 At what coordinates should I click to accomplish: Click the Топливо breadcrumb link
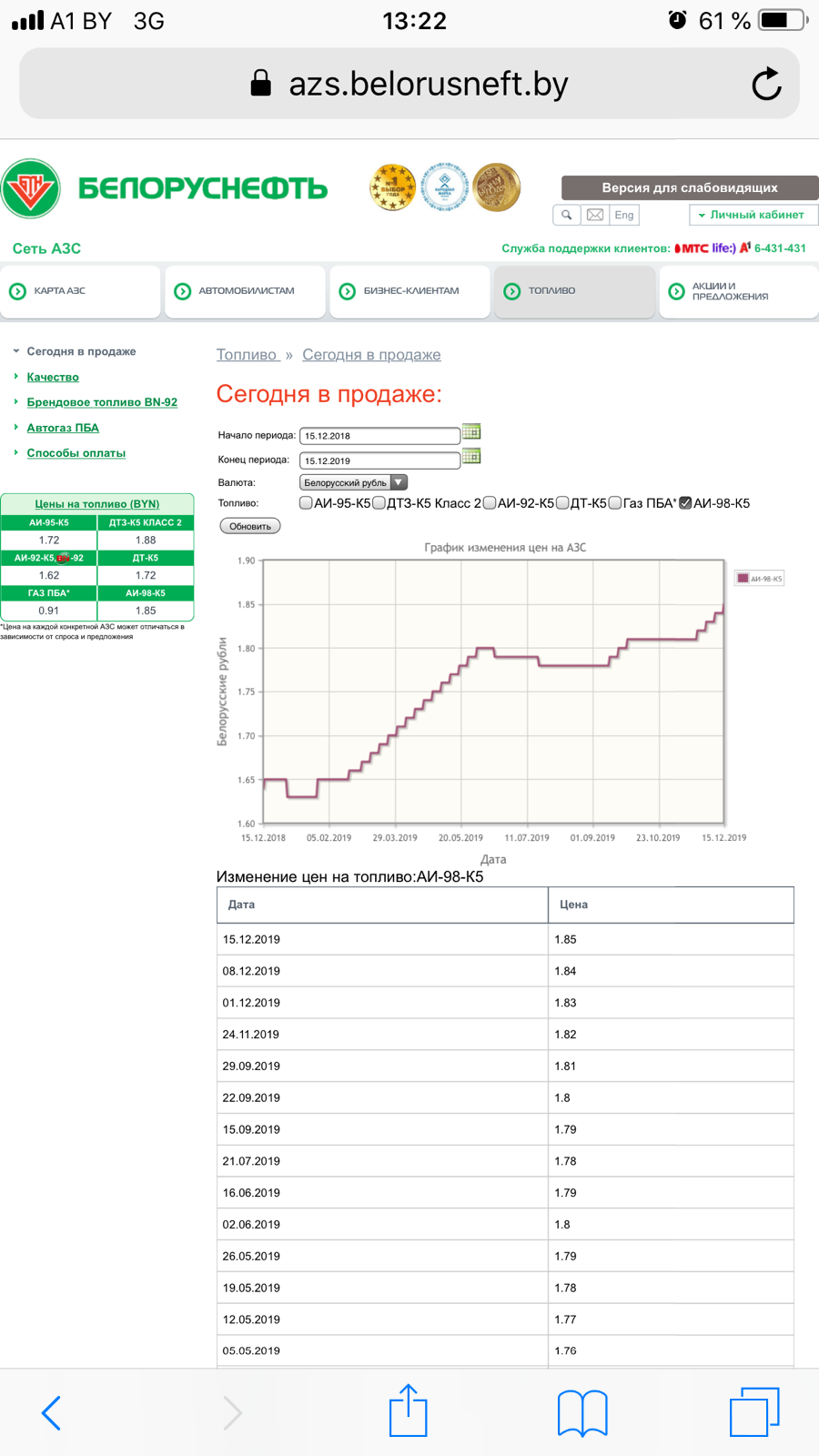coord(247,355)
